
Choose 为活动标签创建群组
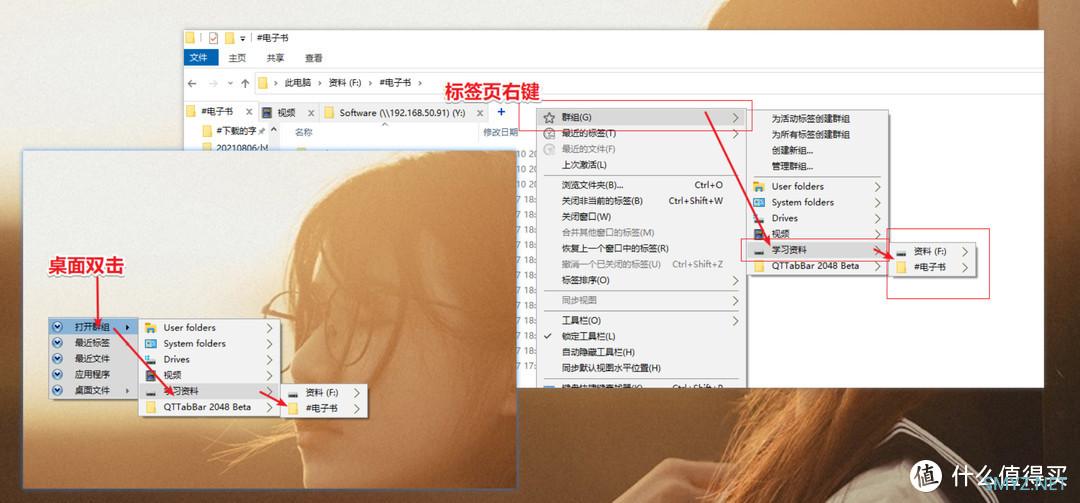click(x=811, y=119)
